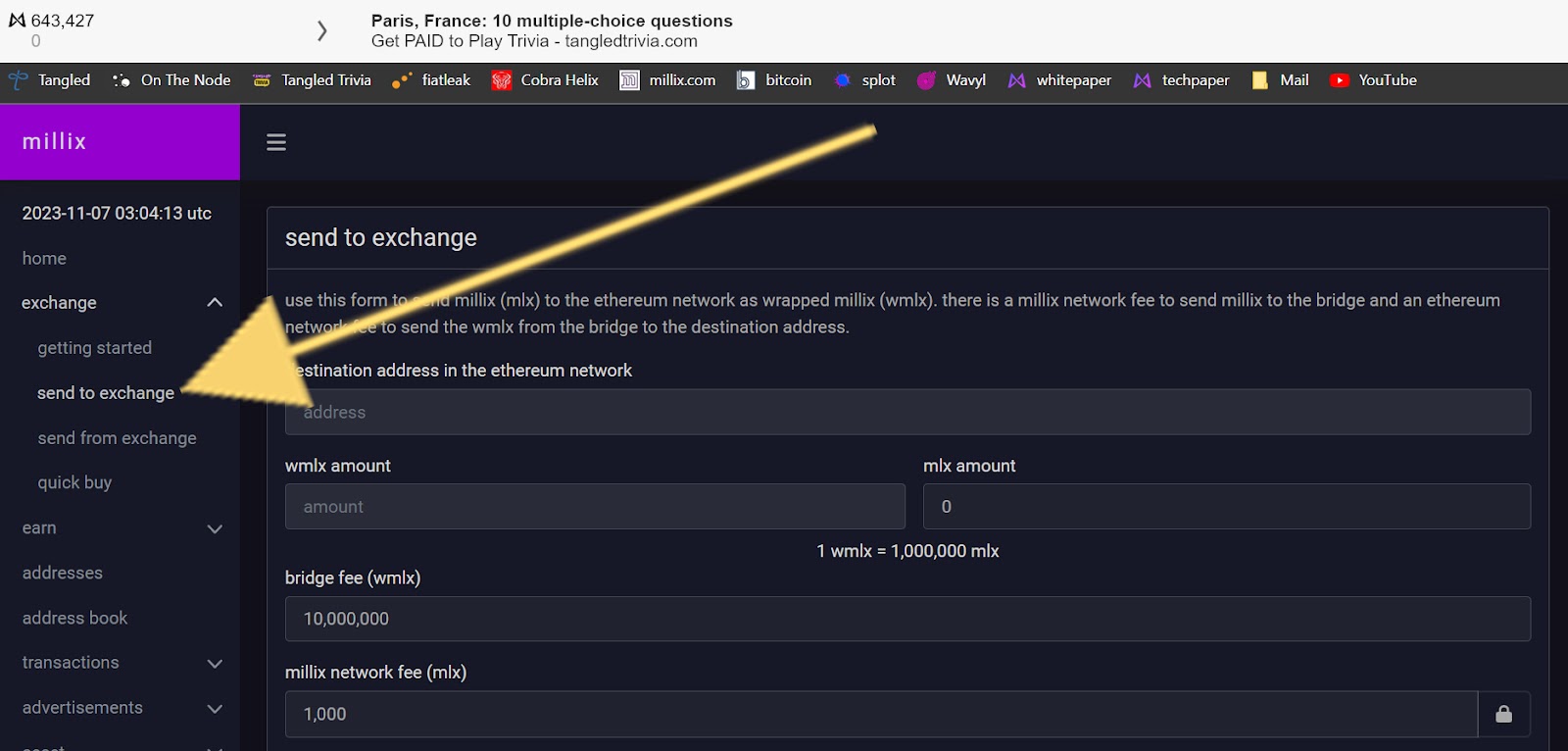Expand the advertisements menu chevron
This screenshot has height=751, width=1568.
pyautogui.click(x=215, y=709)
